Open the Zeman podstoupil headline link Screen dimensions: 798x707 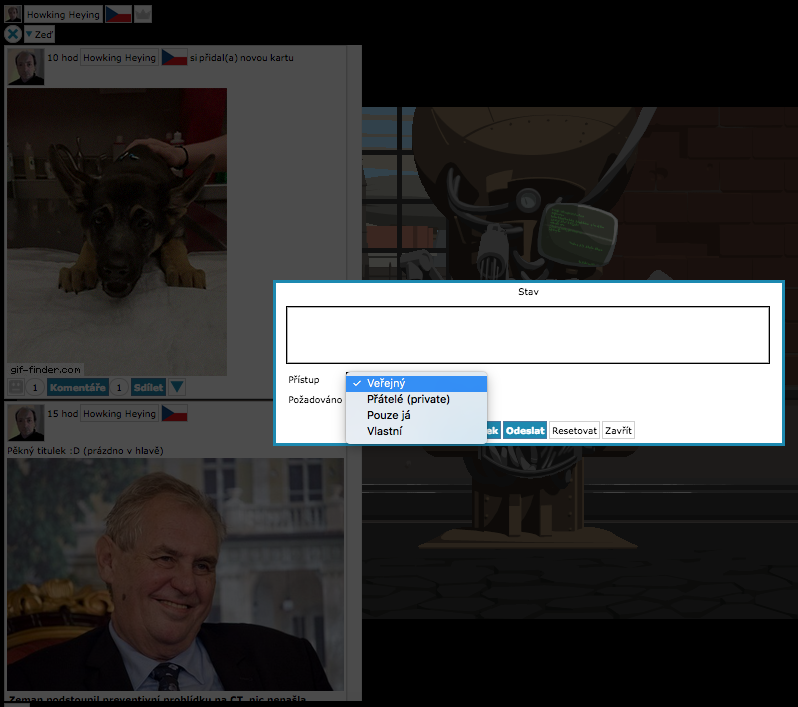pyautogui.click(x=158, y=699)
